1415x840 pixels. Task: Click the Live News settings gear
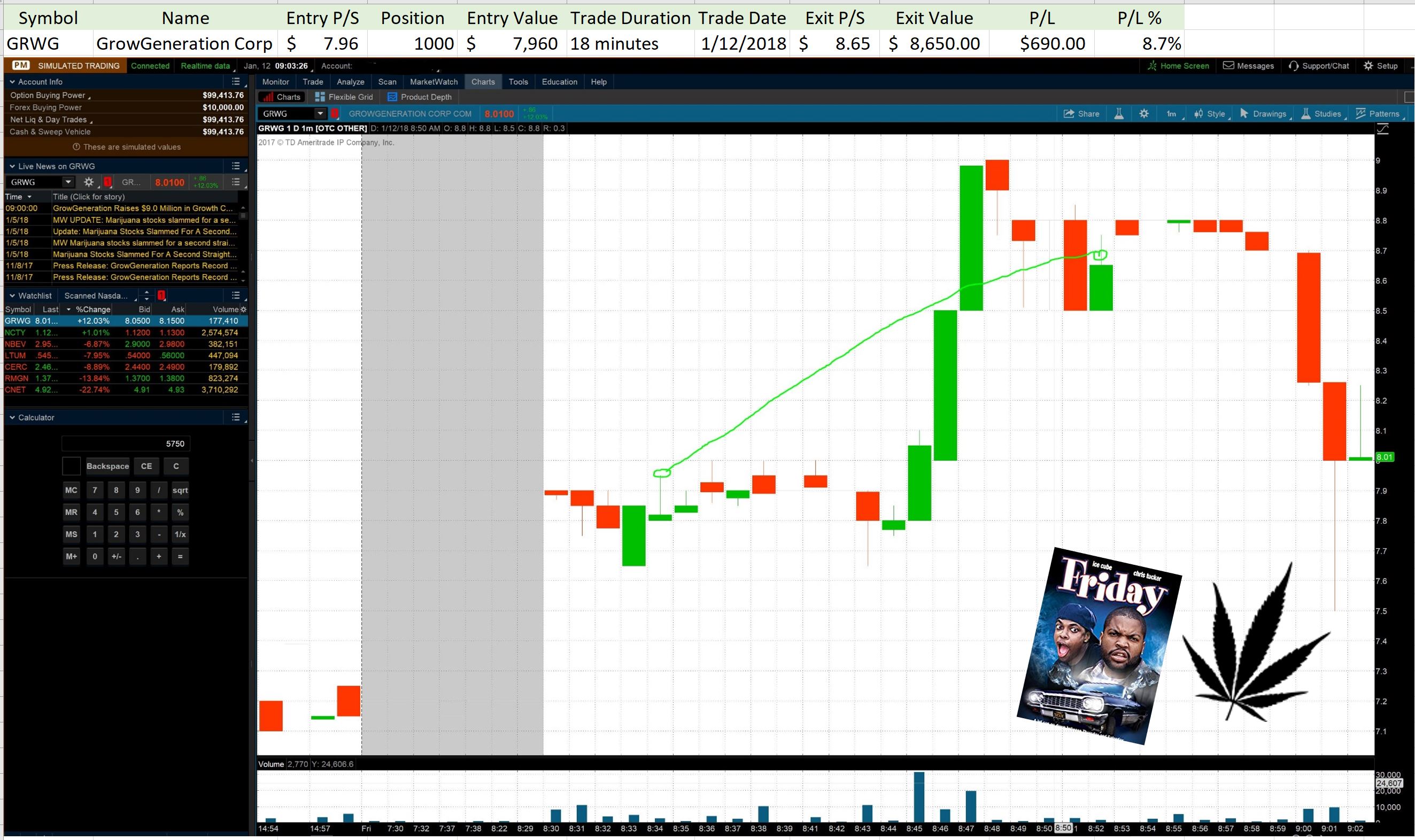(89, 182)
